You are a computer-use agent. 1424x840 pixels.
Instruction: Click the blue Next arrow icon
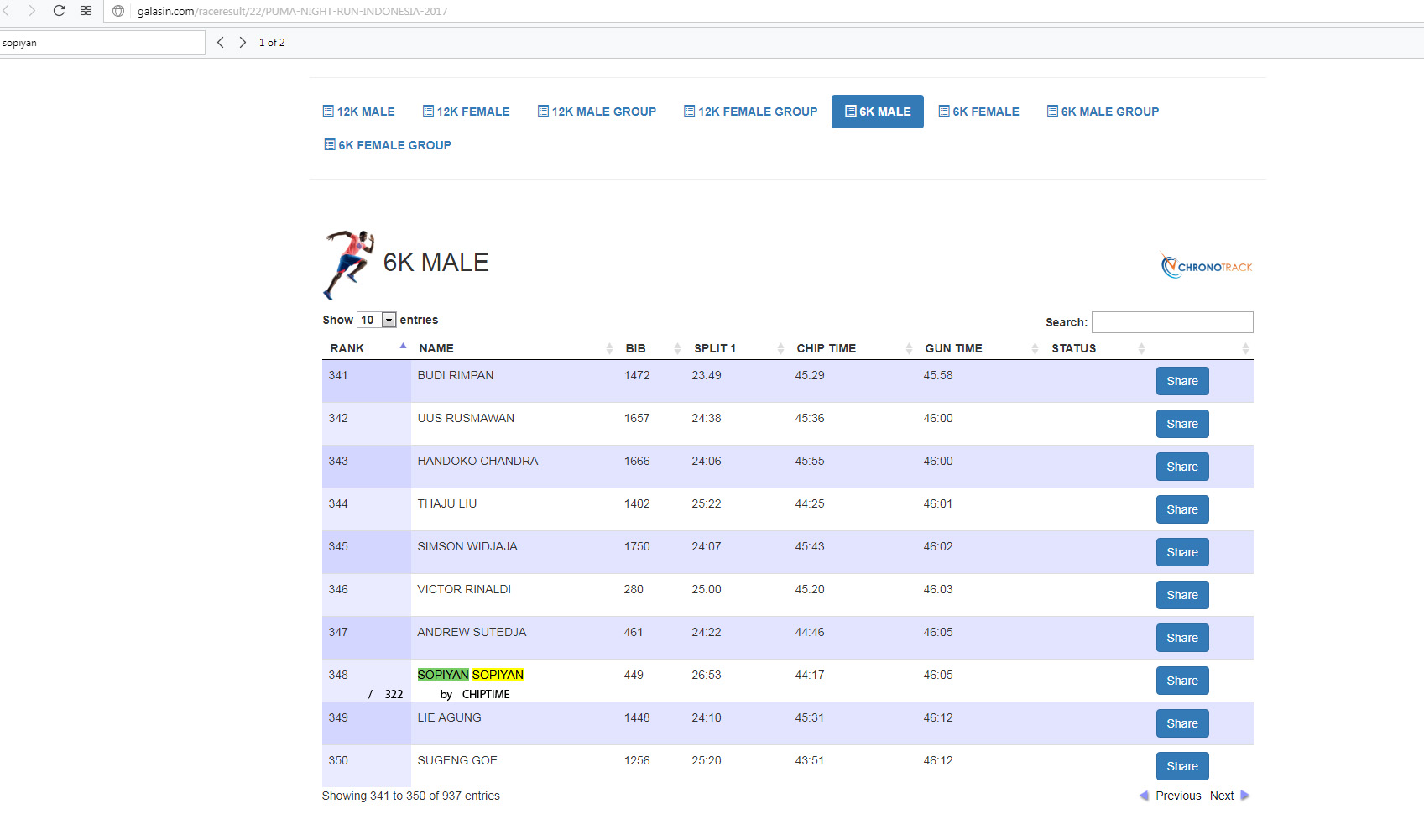tap(1244, 796)
